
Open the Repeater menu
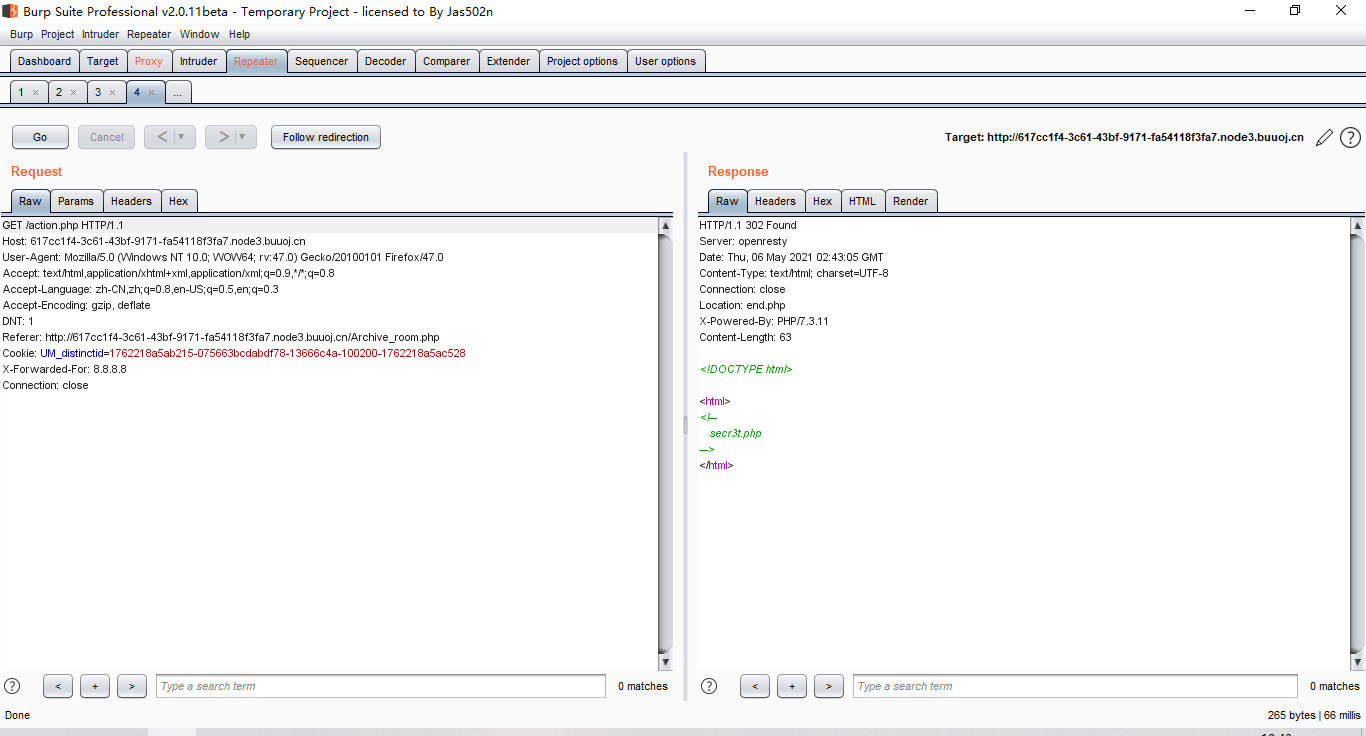click(x=149, y=34)
